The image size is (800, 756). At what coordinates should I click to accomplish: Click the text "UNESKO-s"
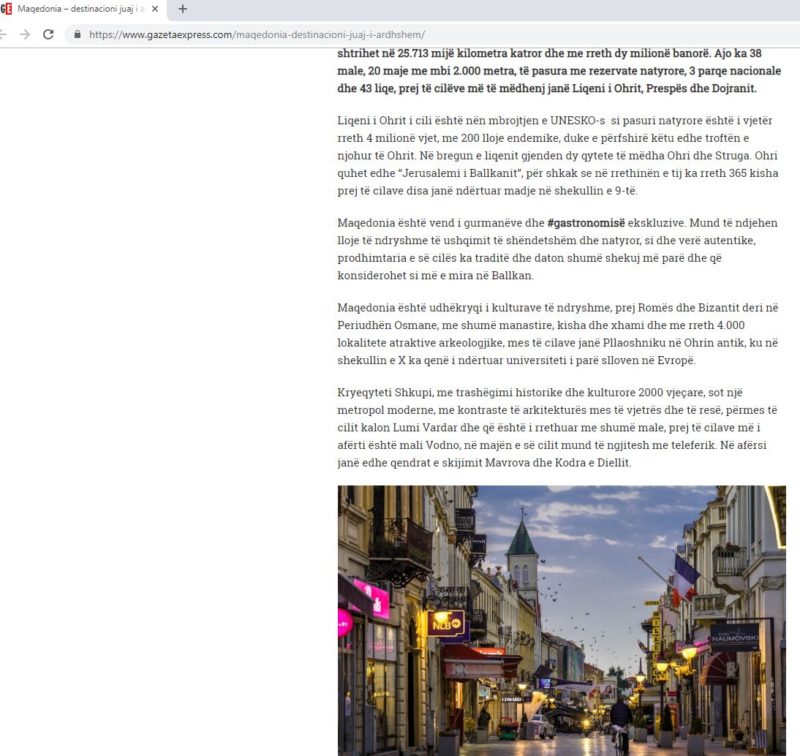[578, 120]
